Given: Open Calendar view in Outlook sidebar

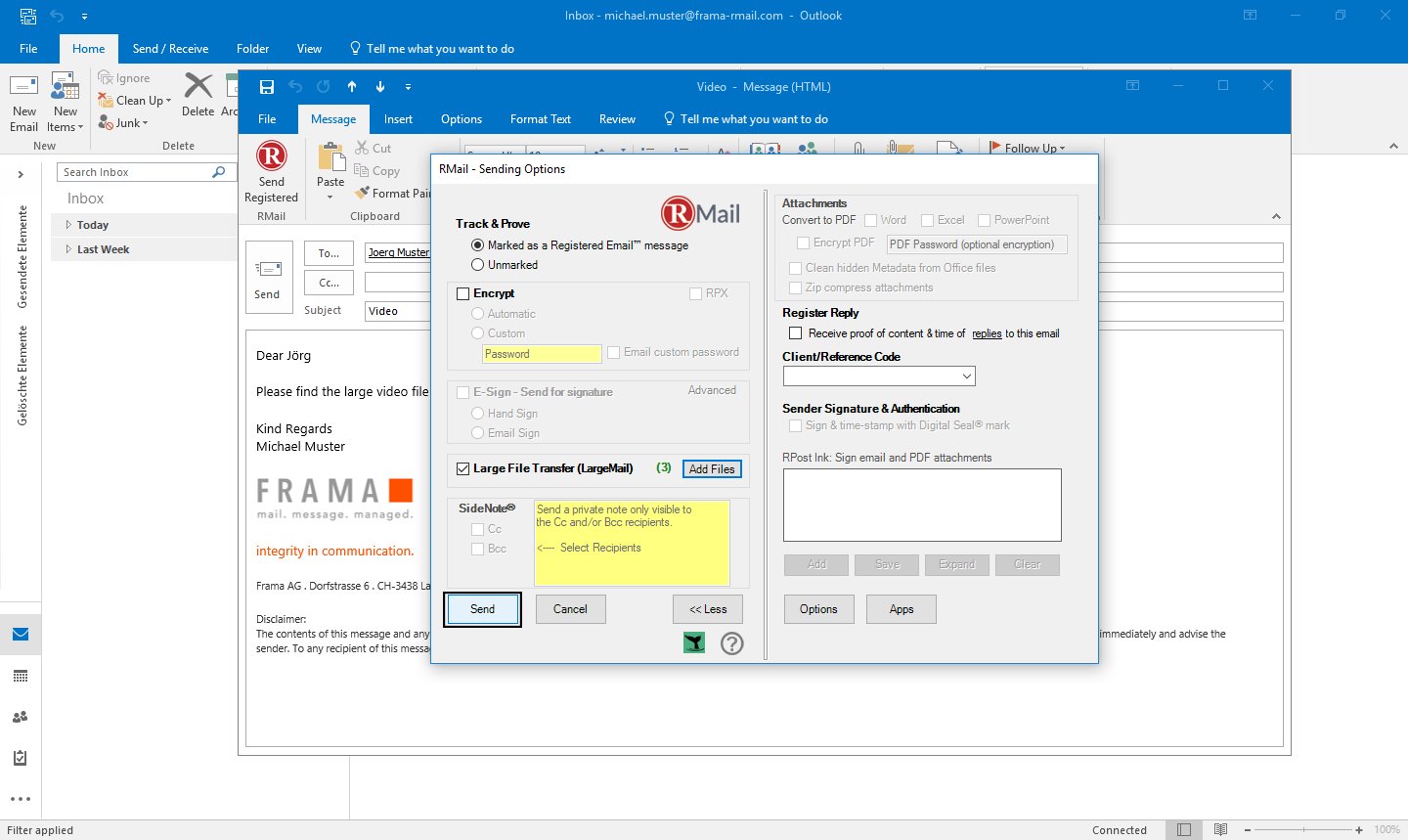Looking at the screenshot, I should coord(21,676).
